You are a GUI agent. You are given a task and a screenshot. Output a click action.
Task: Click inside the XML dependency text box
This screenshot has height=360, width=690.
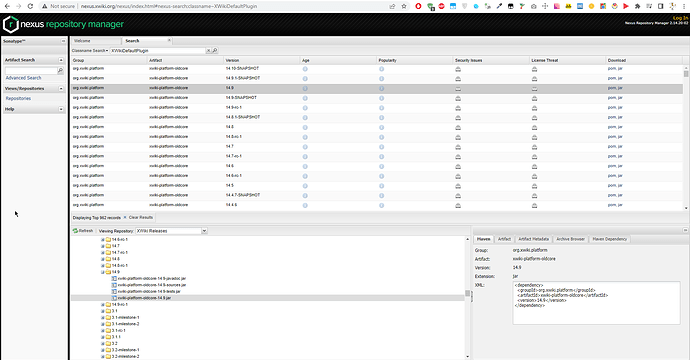coord(596,303)
